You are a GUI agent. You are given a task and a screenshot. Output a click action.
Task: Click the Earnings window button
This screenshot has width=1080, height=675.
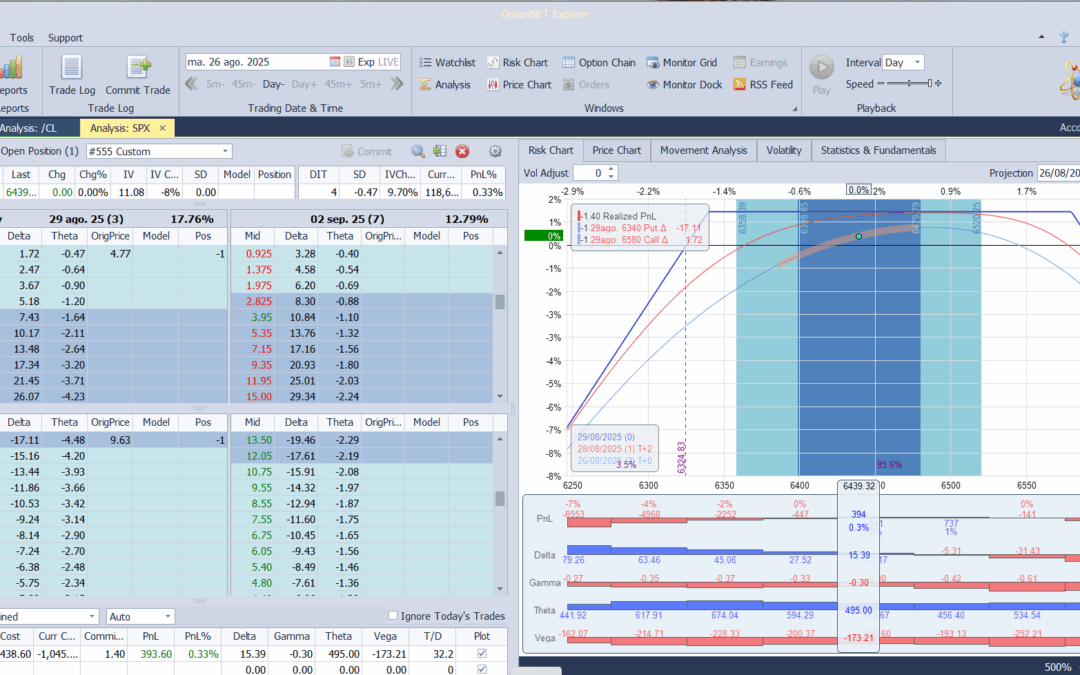click(760, 63)
